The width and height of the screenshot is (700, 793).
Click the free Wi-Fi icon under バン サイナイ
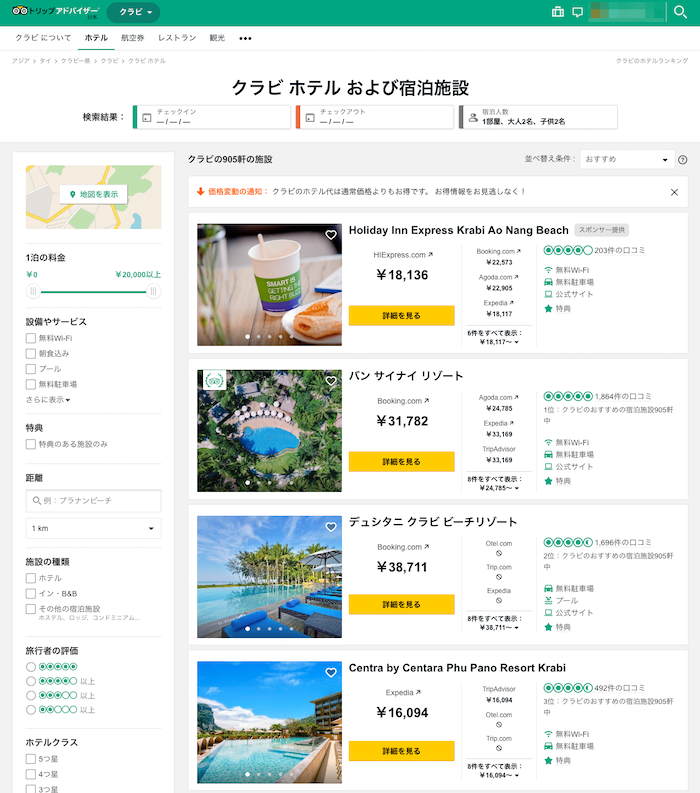click(548, 443)
